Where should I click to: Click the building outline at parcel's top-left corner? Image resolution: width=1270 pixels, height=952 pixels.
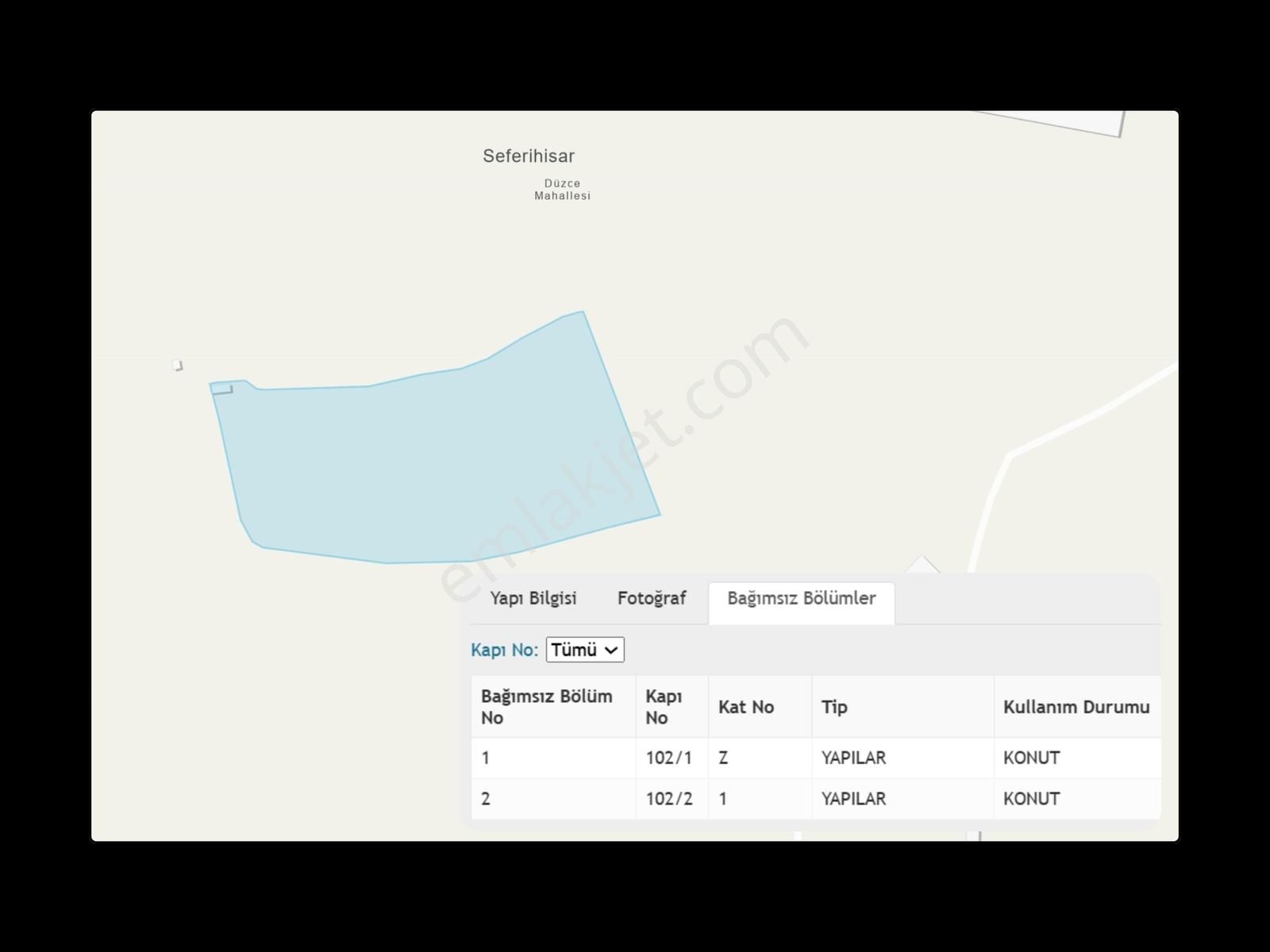(222, 390)
